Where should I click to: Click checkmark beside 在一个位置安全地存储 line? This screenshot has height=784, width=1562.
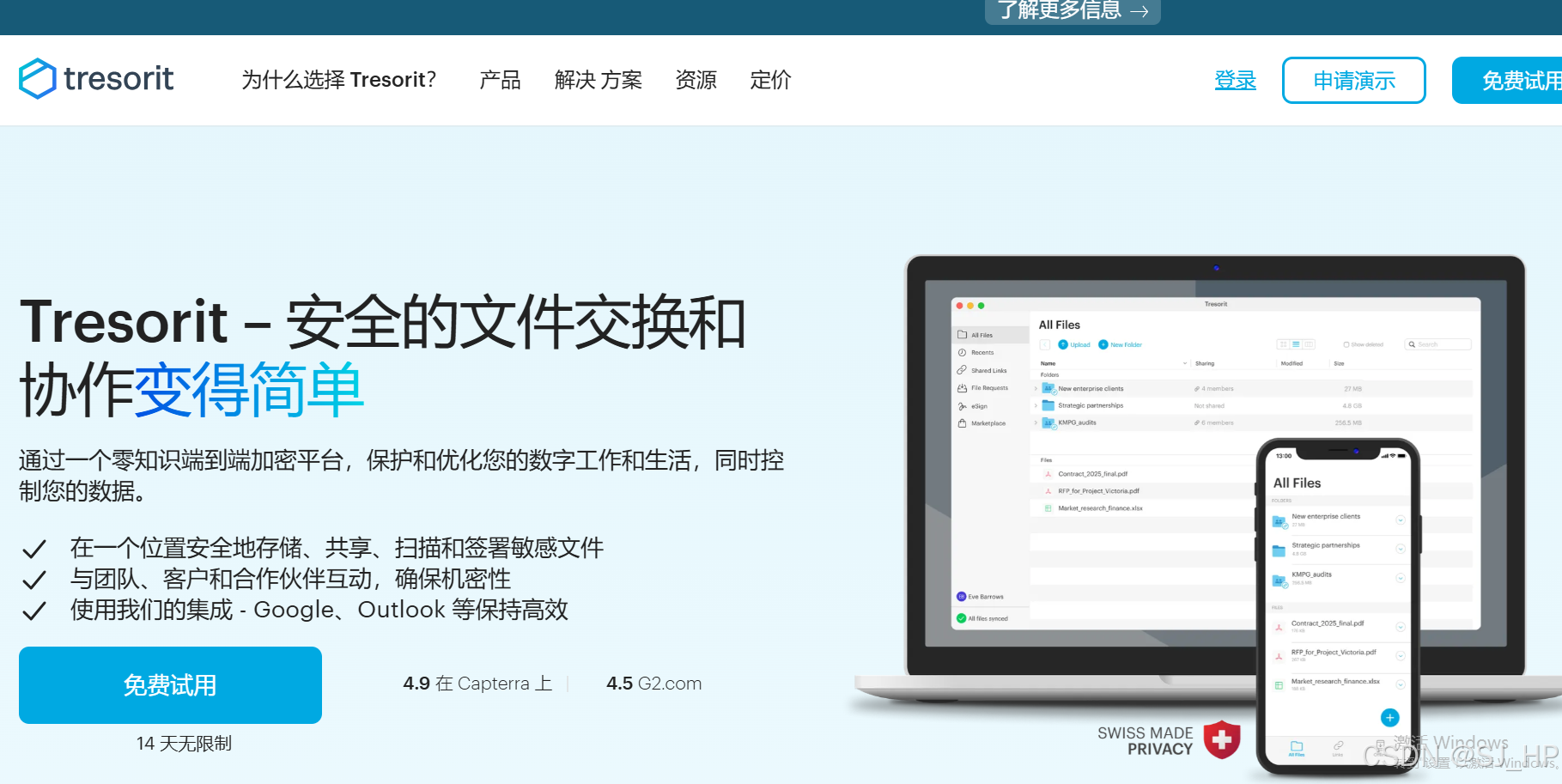(34, 549)
